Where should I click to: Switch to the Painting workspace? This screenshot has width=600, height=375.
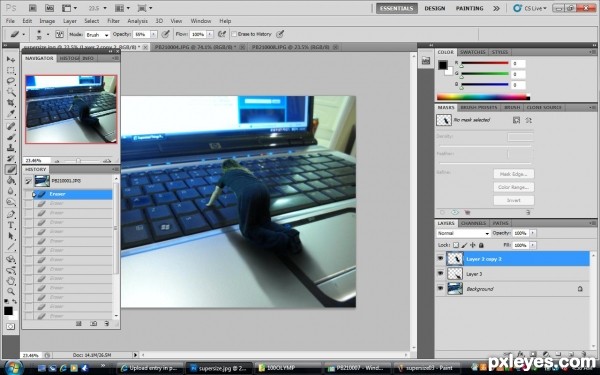(x=469, y=8)
